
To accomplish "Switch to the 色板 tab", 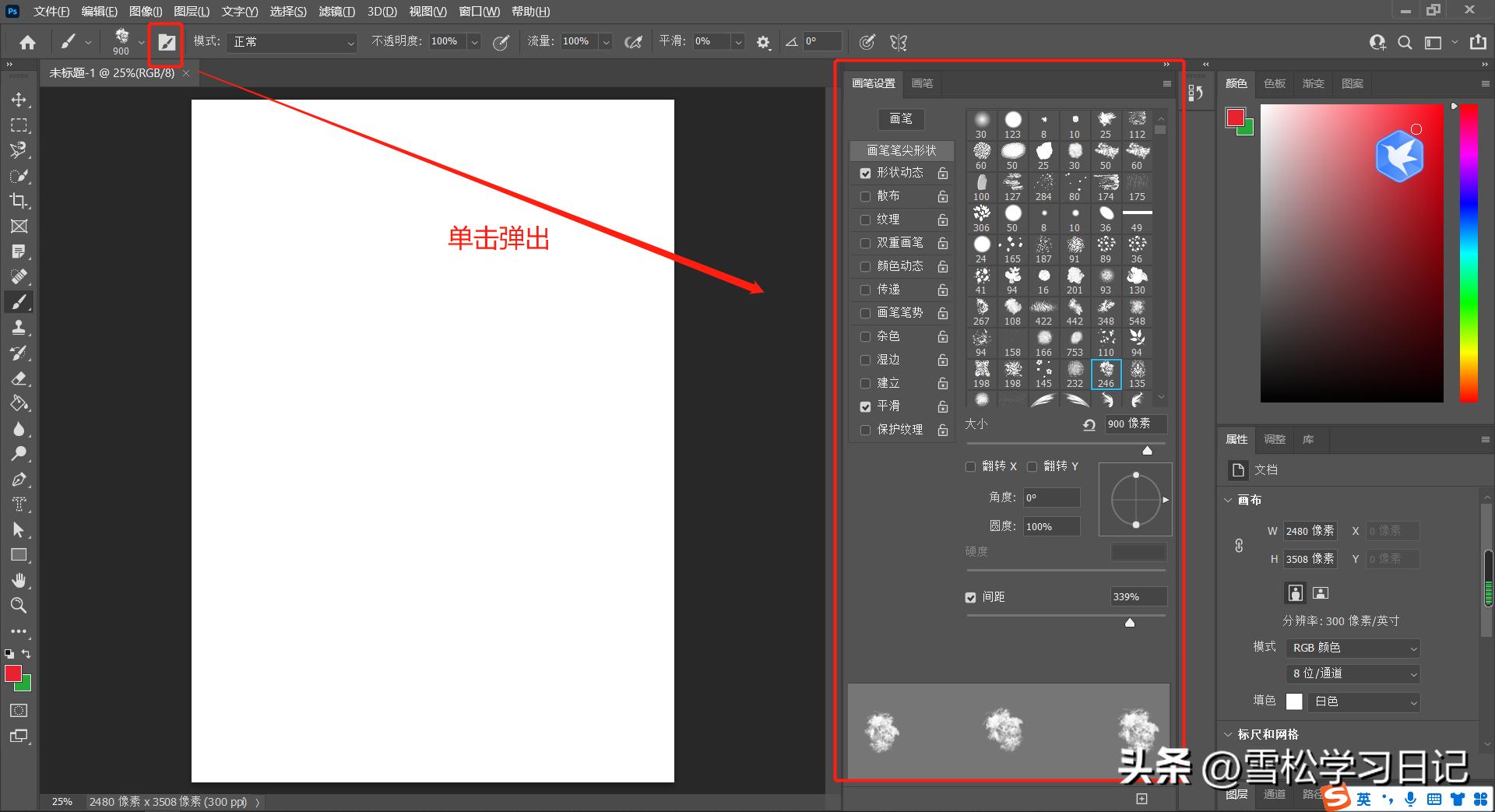I will 1275,83.
